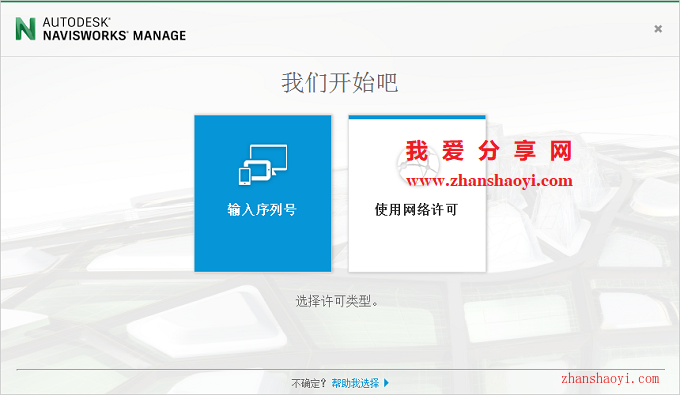Select the 输入序列号 license option
Viewport: 680px width, 395px height.
coord(262,193)
